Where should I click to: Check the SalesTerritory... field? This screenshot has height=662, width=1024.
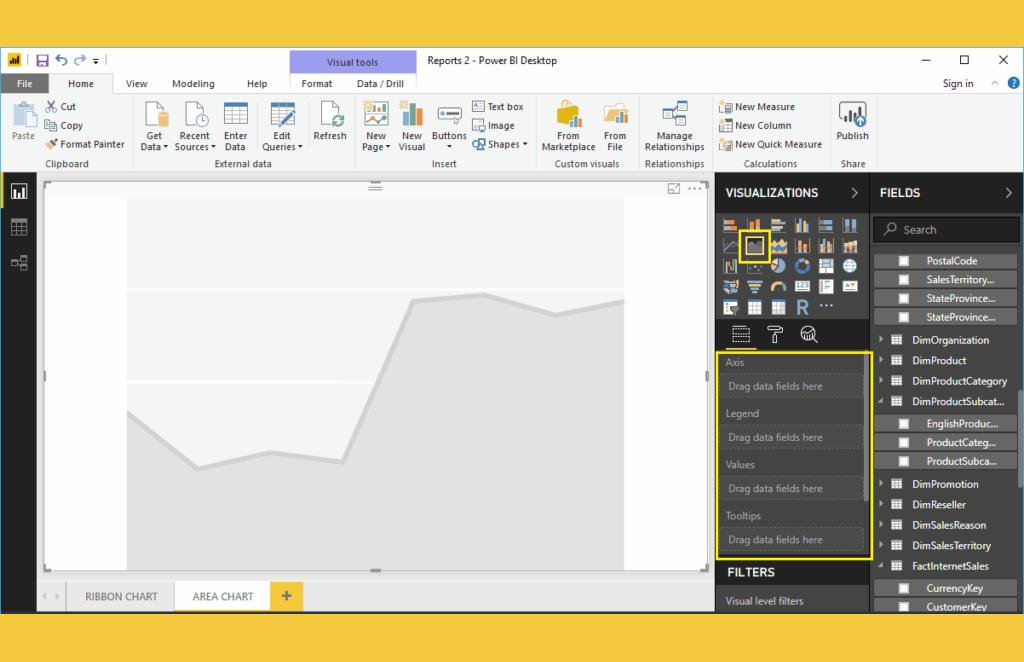[904, 279]
